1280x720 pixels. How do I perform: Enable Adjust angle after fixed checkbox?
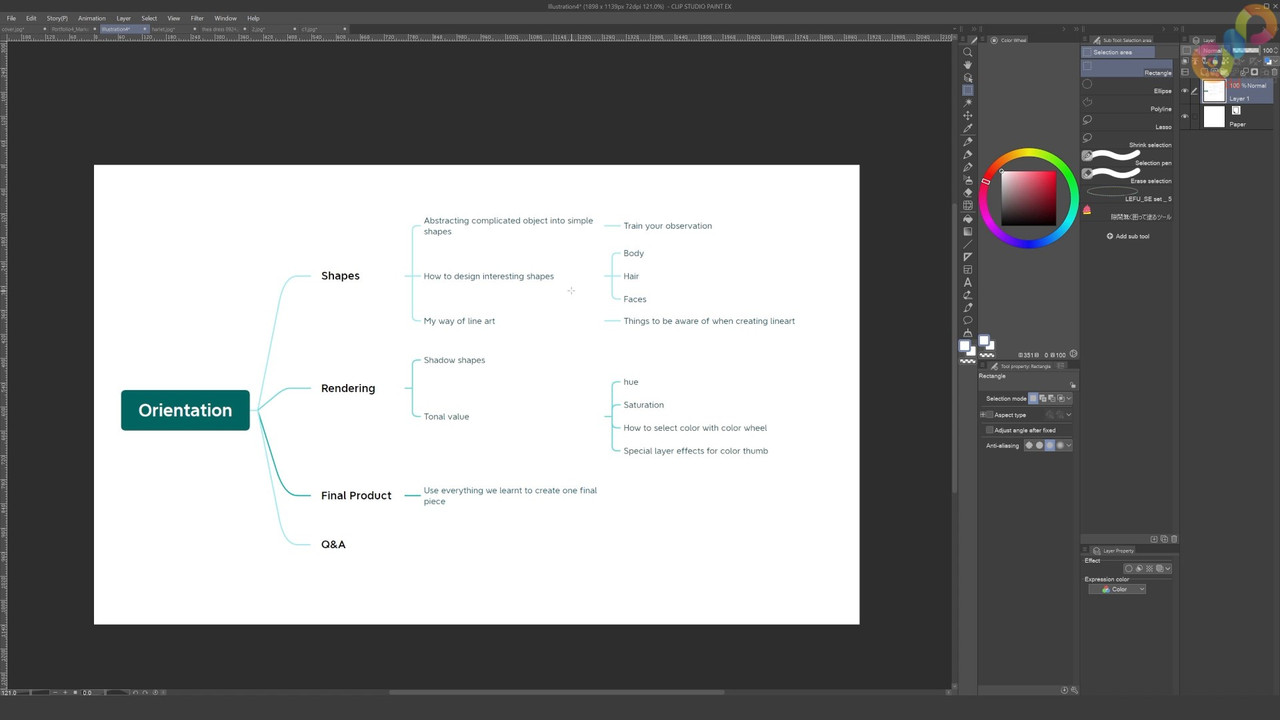click(990, 430)
